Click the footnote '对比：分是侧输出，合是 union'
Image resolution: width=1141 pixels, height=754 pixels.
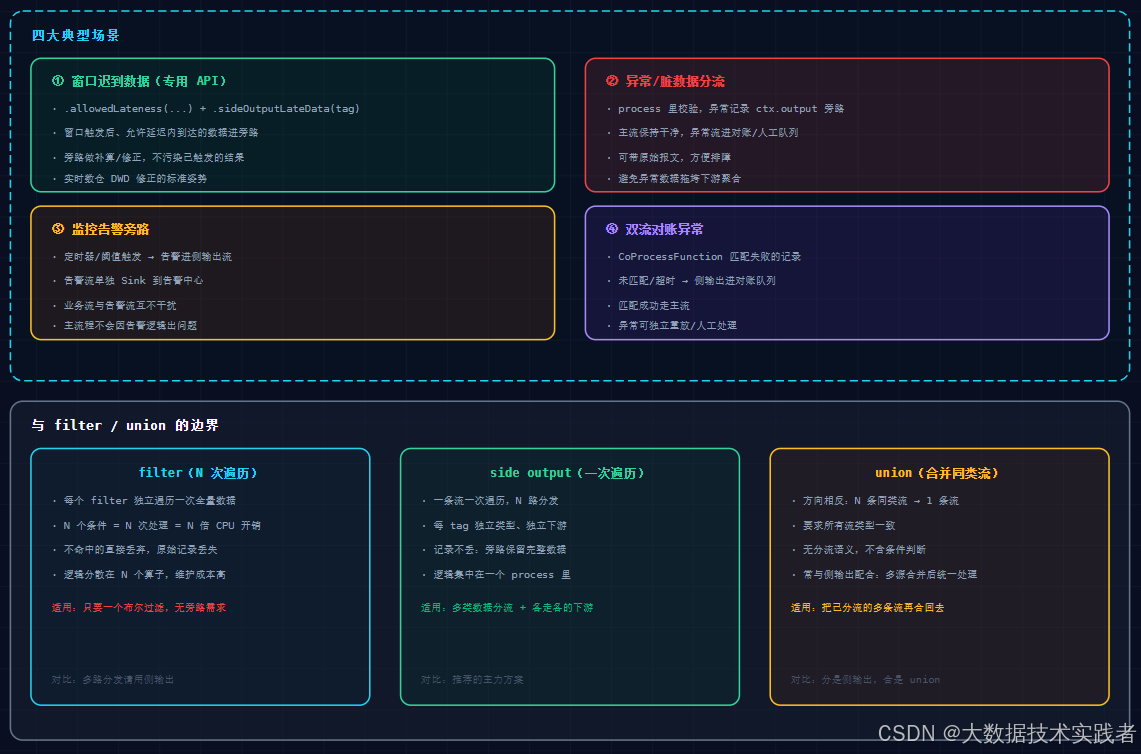pyautogui.click(x=864, y=679)
